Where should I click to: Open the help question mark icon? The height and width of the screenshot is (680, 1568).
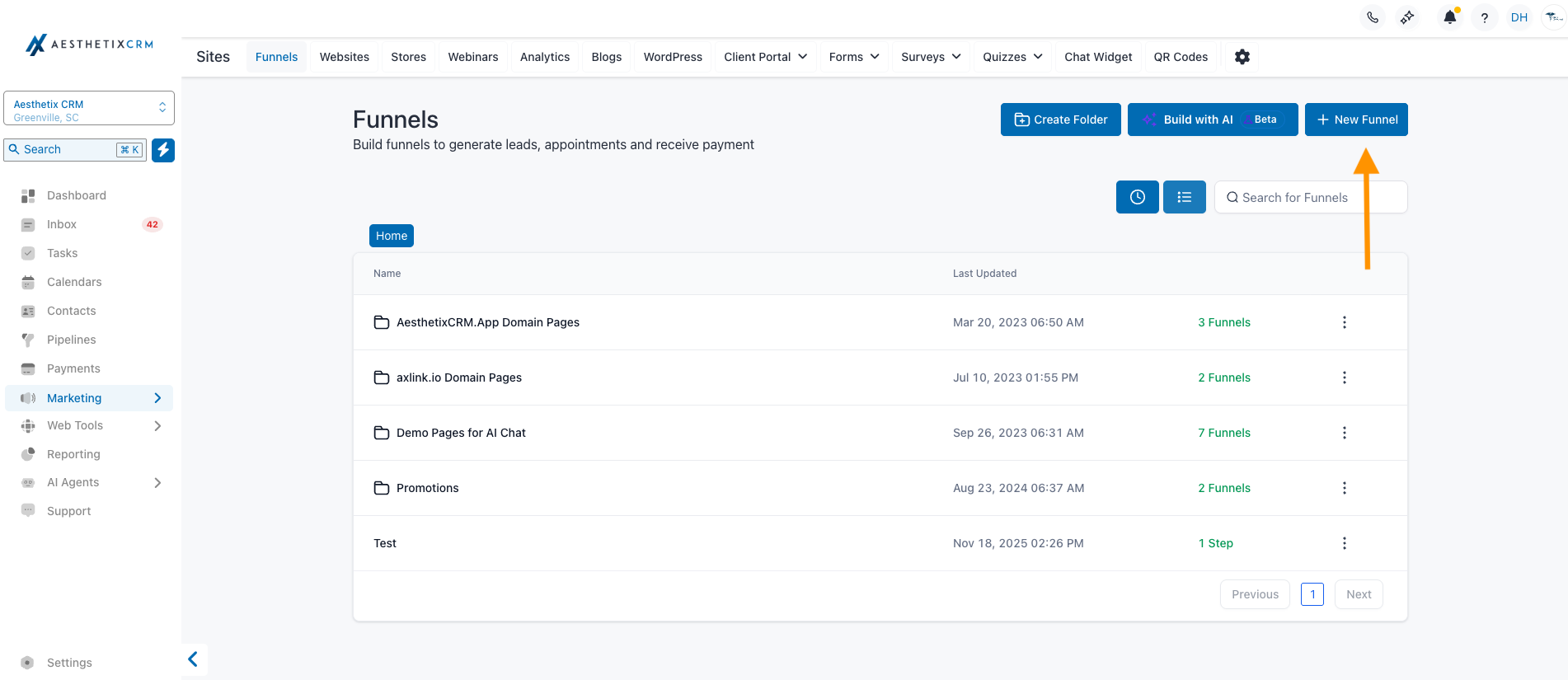(x=1484, y=17)
